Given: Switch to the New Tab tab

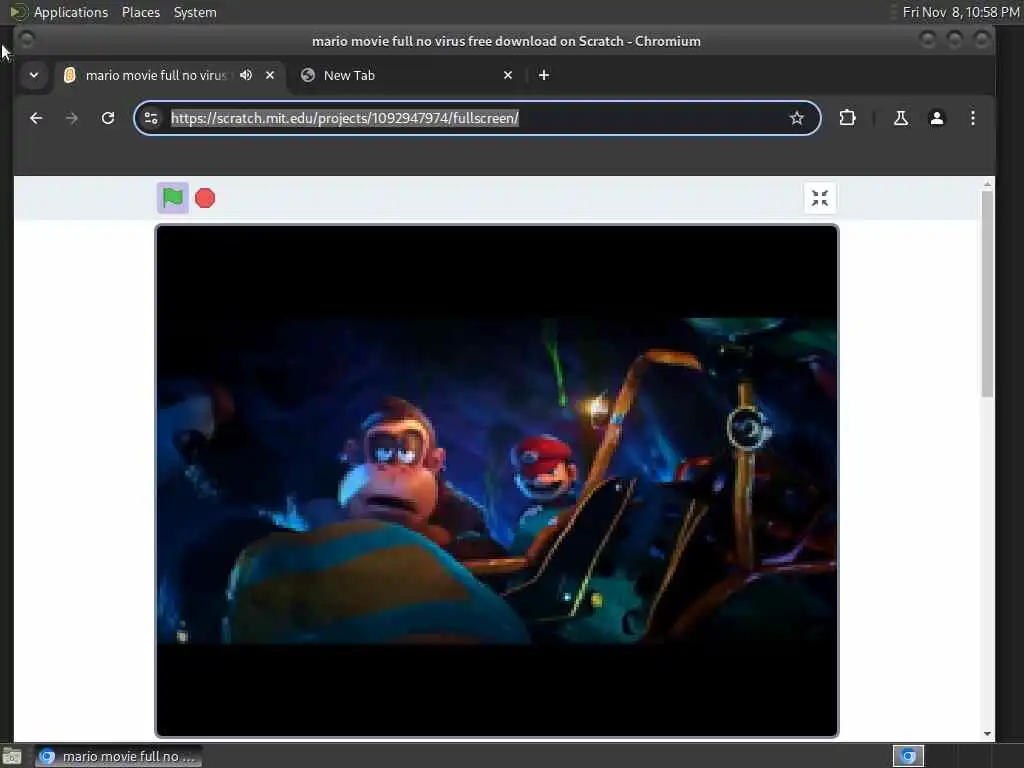Looking at the screenshot, I should [408, 75].
